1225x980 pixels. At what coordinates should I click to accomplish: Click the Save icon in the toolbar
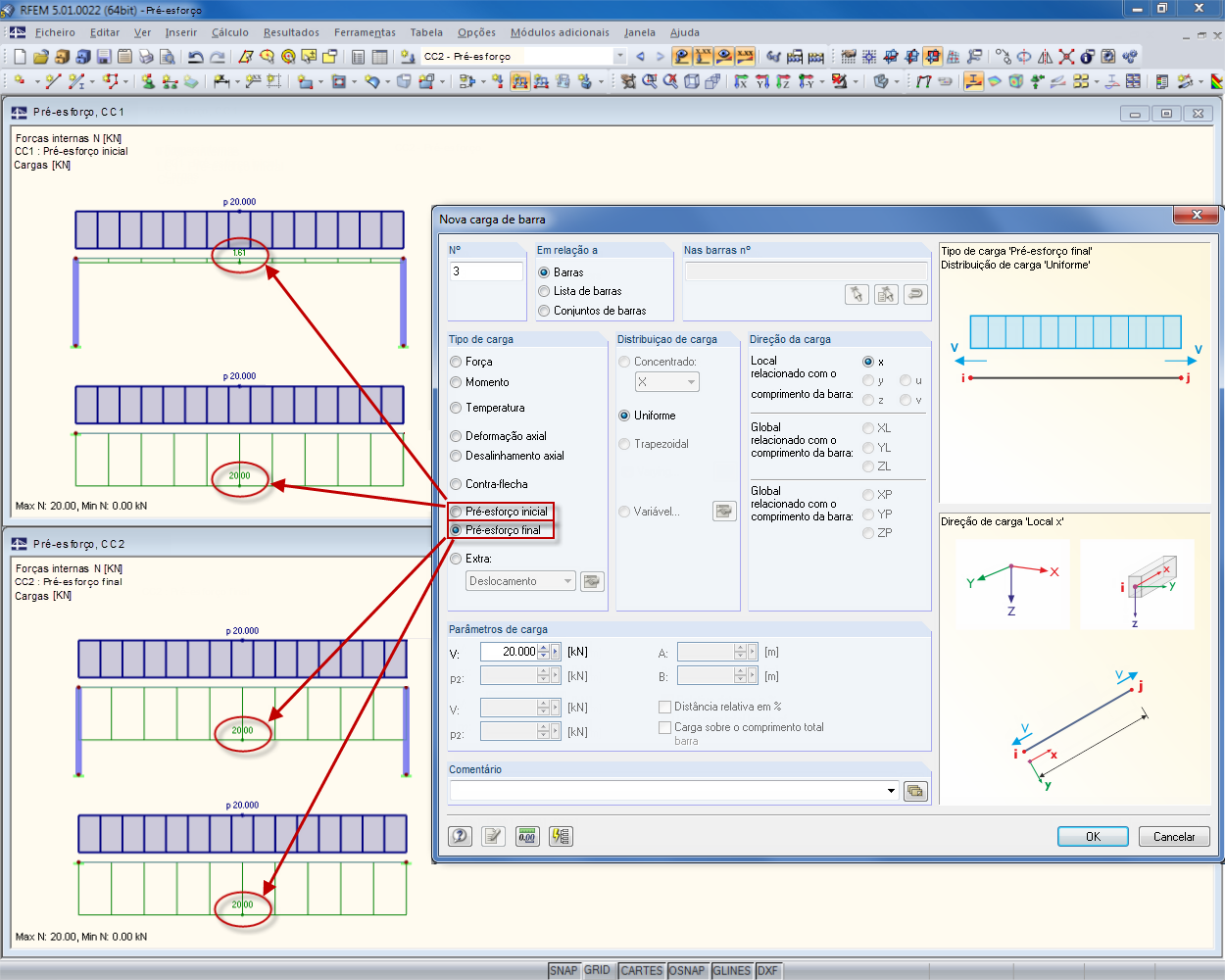[103, 57]
